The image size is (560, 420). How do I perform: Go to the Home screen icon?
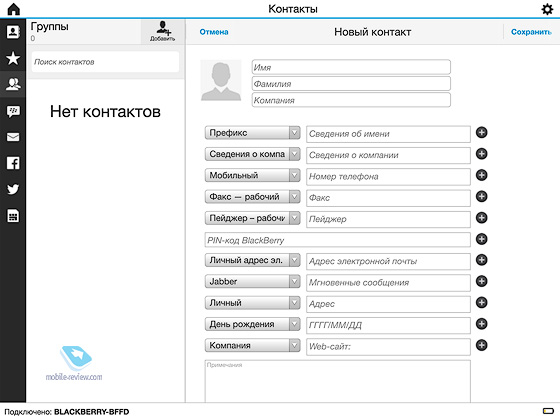[14, 9]
